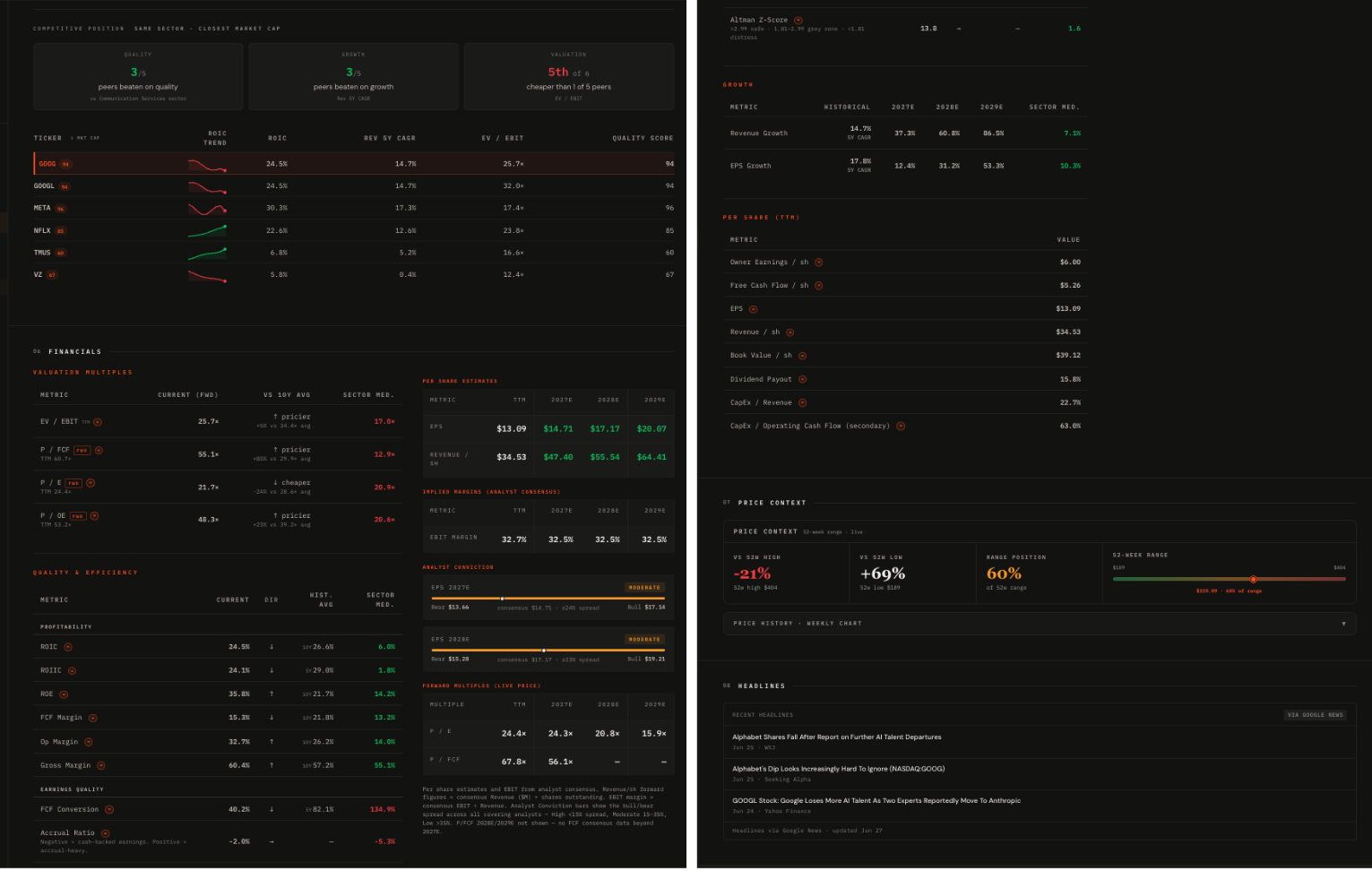The image size is (1372, 871).
Task: Show Book Value / sh info icon
Action: pyautogui.click(x=803, y=356)
